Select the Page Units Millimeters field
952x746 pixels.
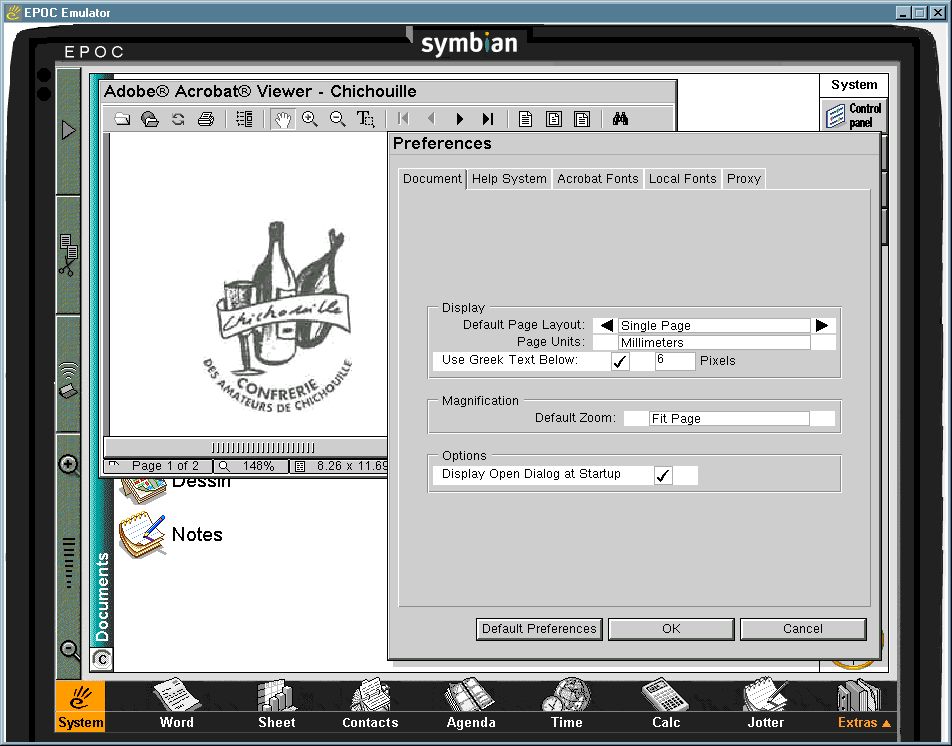714,342
